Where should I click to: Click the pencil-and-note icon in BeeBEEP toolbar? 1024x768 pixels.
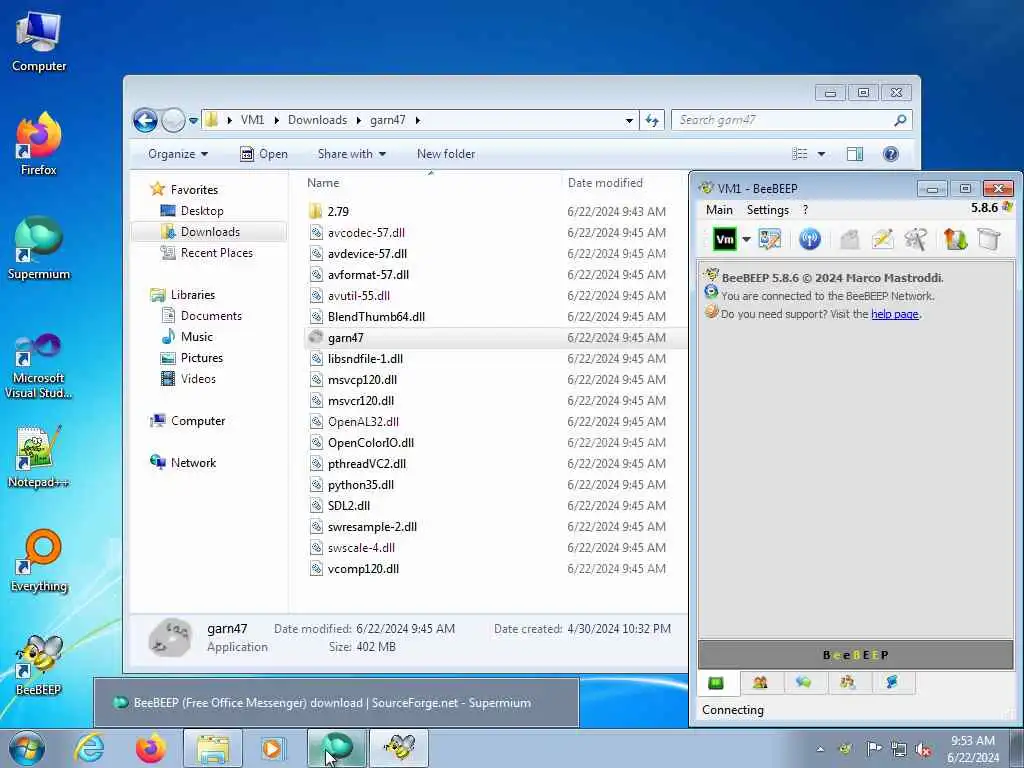882,240
